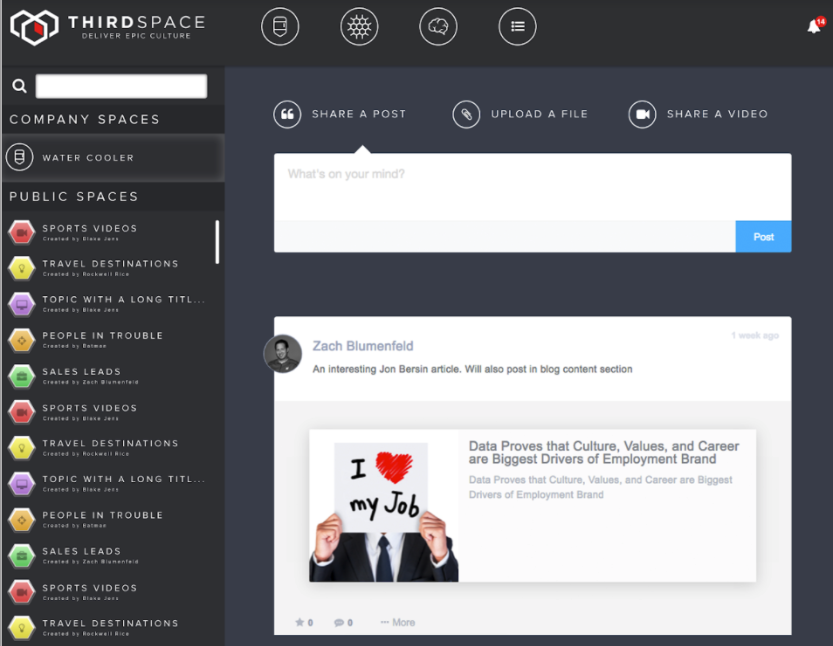Viewport: 833px width, 646px height.
Task: Click the blue Post button
Action: 763,236
